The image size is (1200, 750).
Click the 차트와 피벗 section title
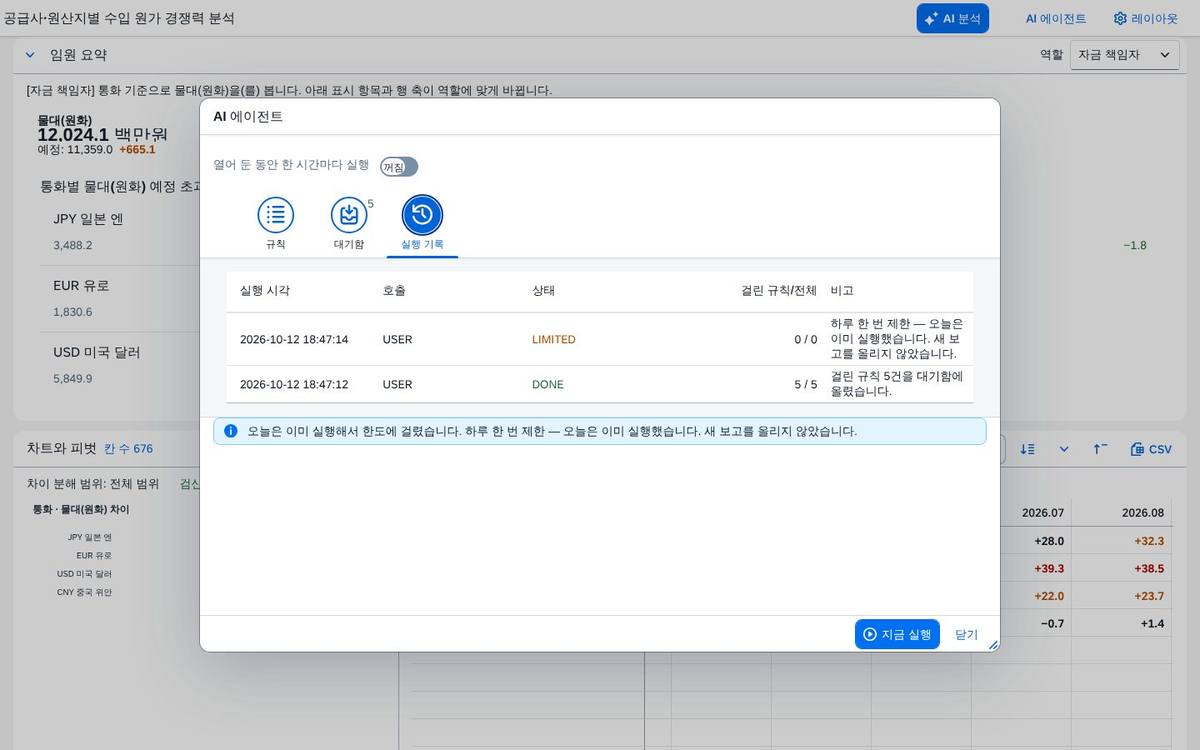point(62,449)
